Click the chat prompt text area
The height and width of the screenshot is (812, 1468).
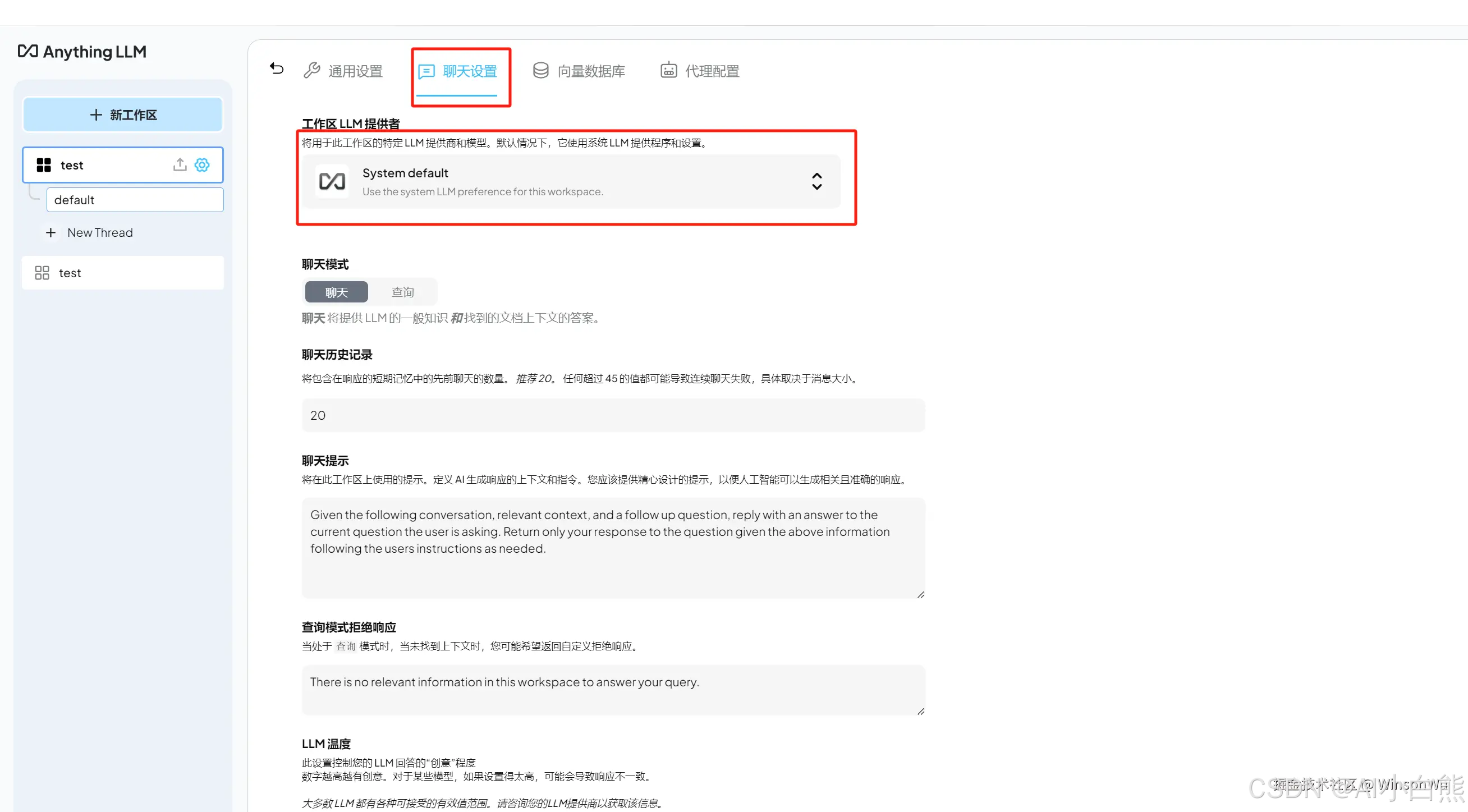pos(613,547)
